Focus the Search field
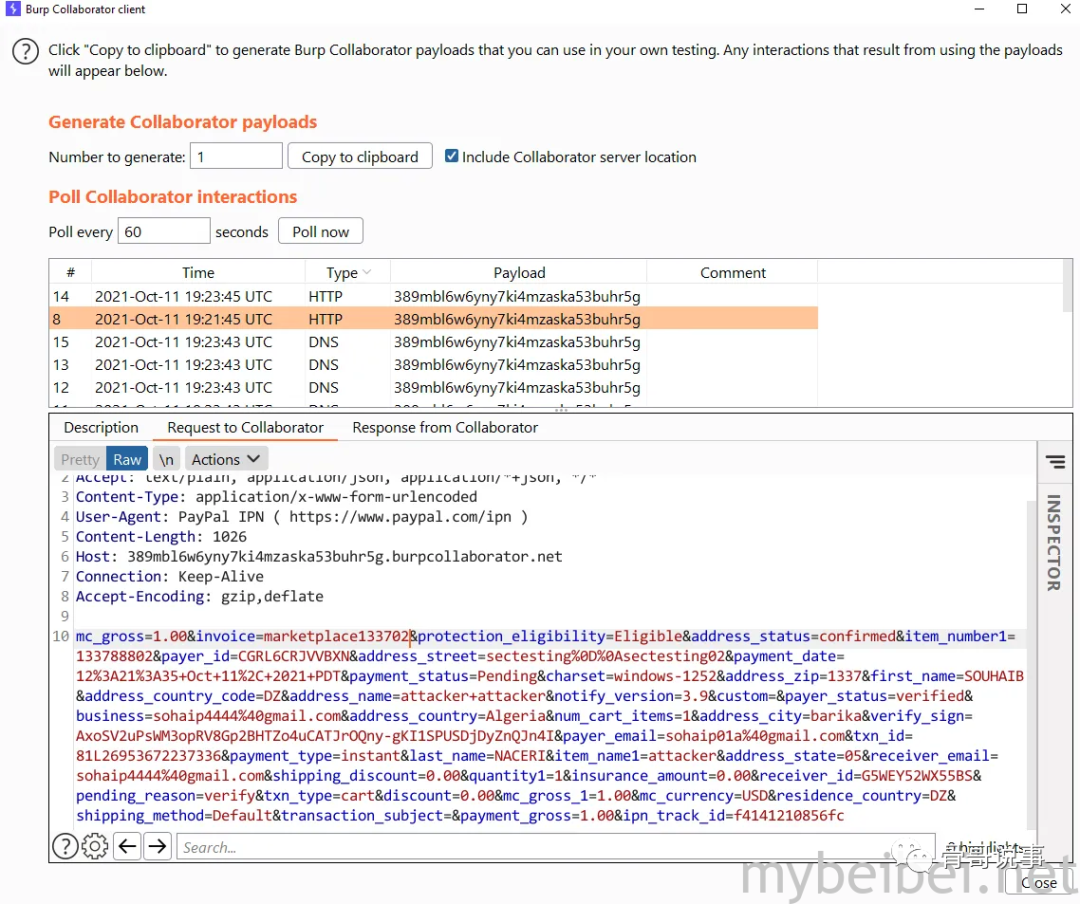 pyautogui.click(x=555, y=848)
